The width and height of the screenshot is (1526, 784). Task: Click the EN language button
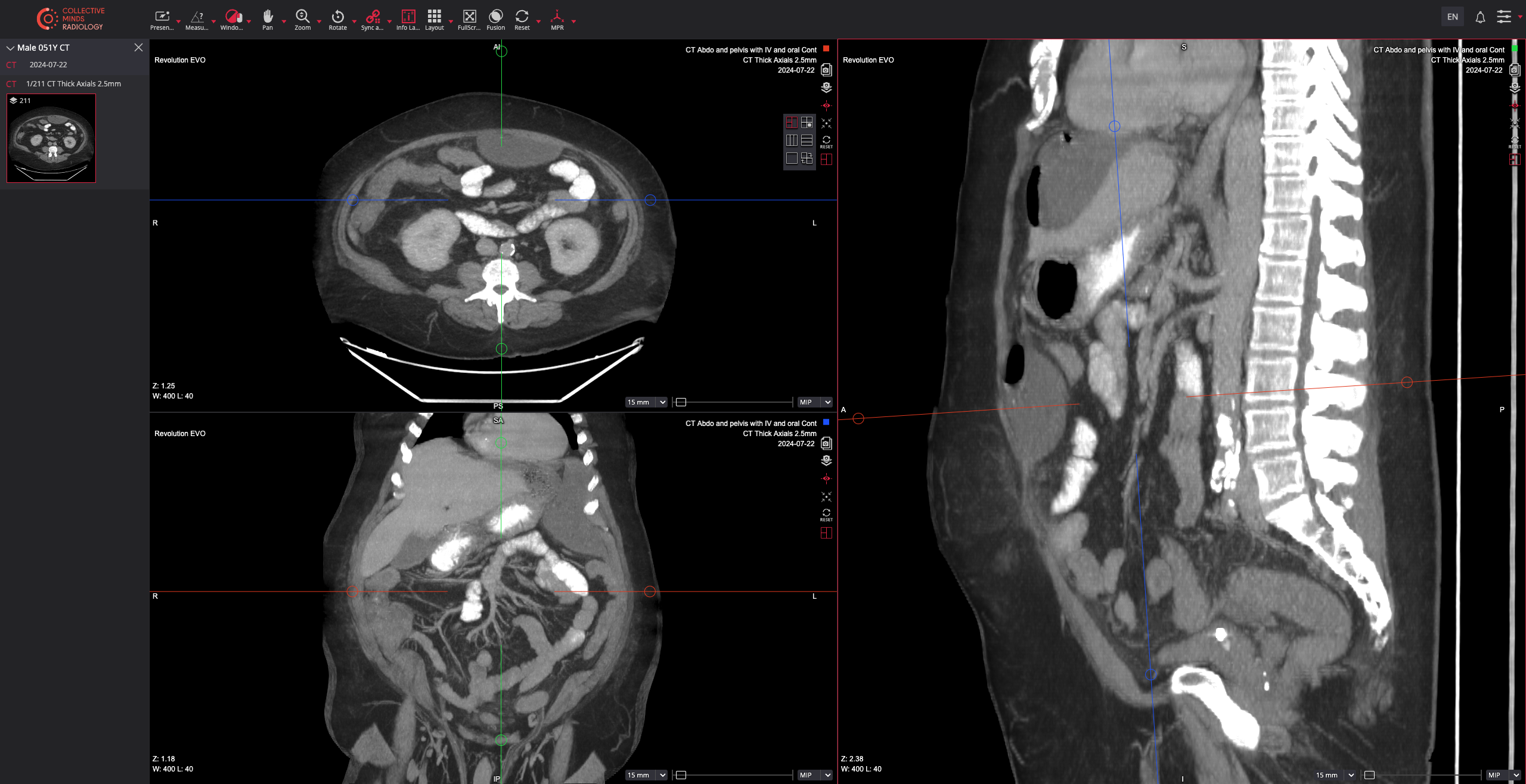pyautogui.click(x=1453, y=17)
